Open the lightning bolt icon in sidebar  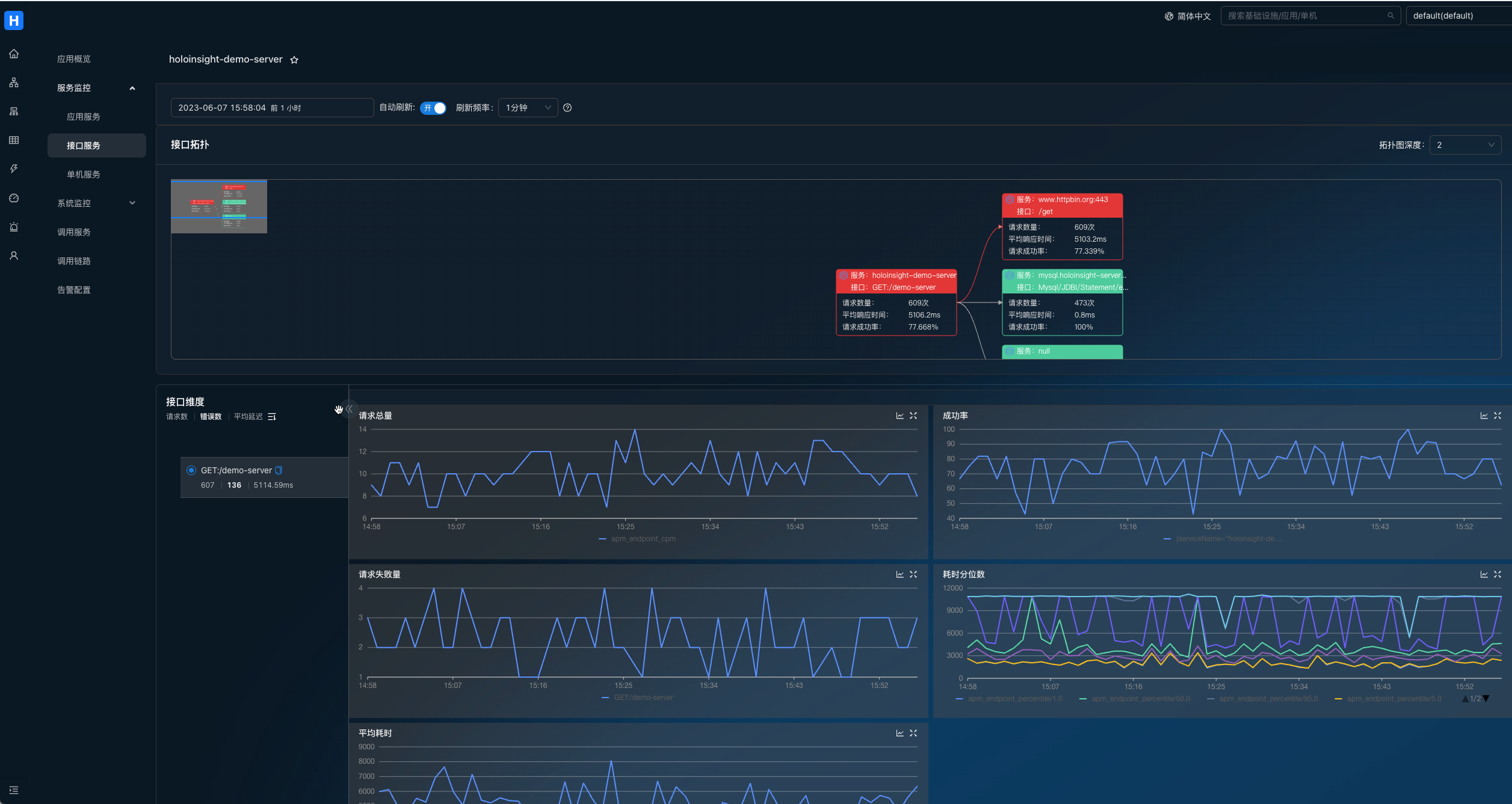(14, 169)
